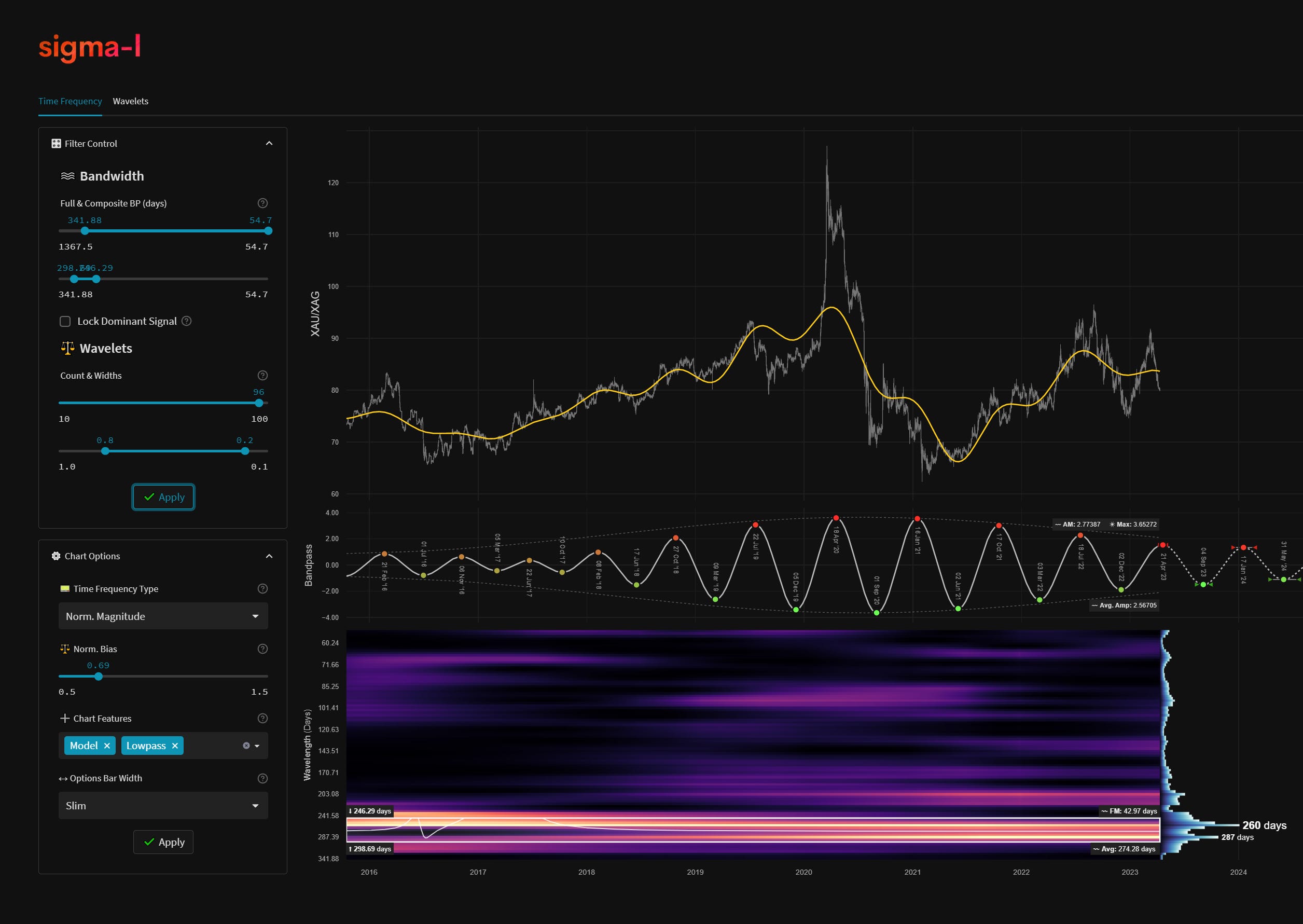Image resolution: width=1303 pixels, height=924 pixels.
Task: Collapse the Filter Control panel
Action: (270, 143)
